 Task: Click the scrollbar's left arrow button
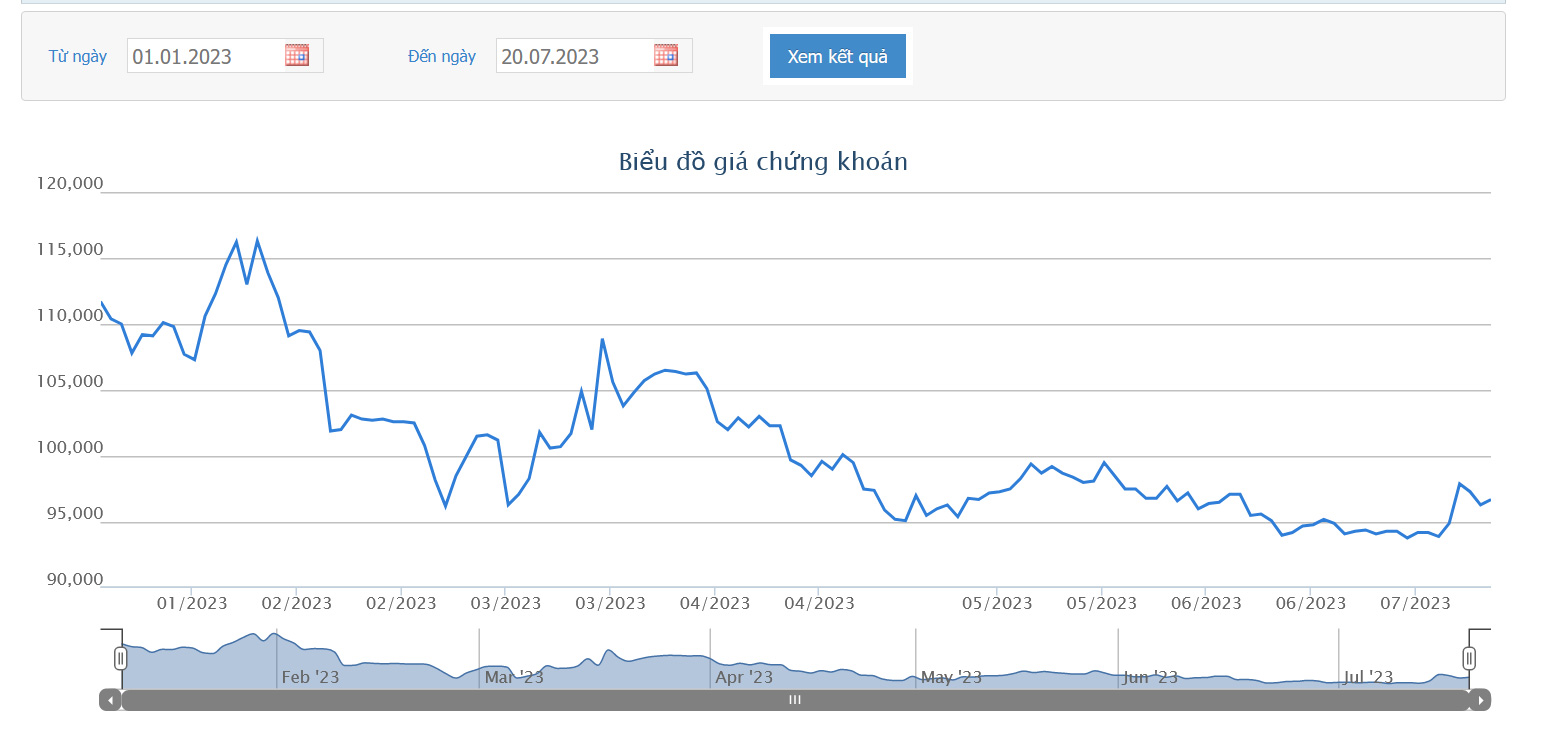(110, 700)
